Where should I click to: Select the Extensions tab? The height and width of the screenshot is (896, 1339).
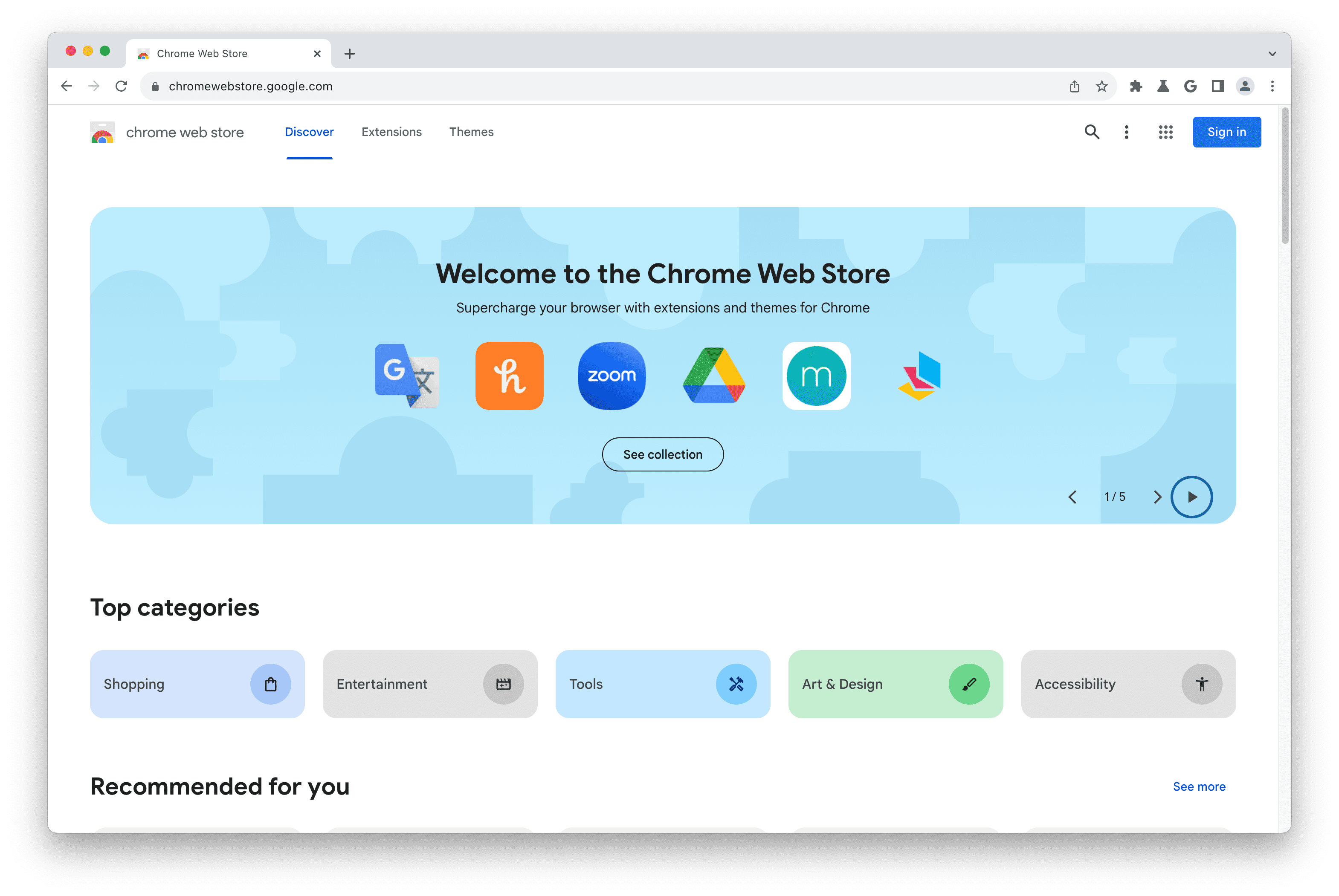[391, 131]
